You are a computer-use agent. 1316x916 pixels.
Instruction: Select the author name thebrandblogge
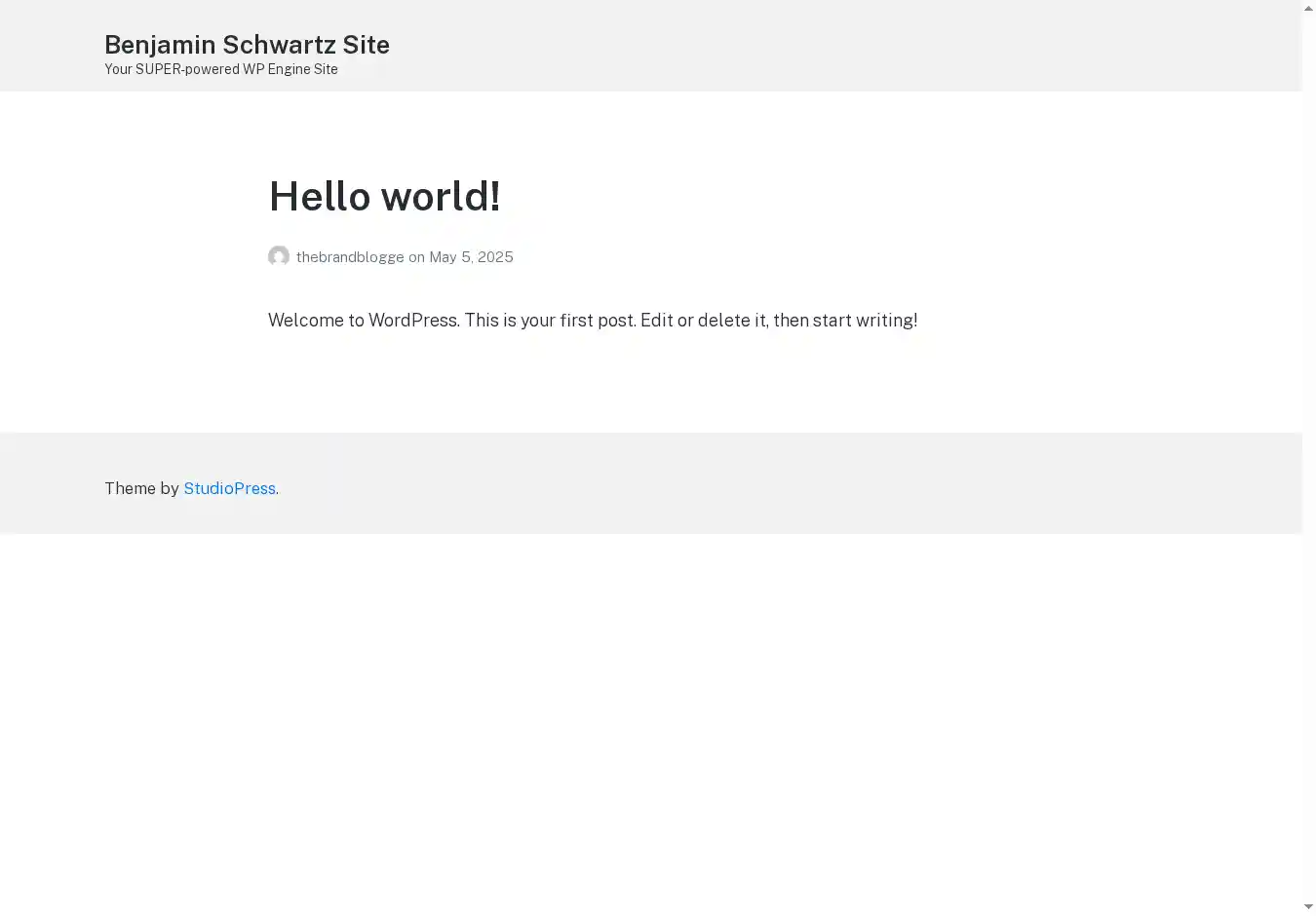(350, 257)
